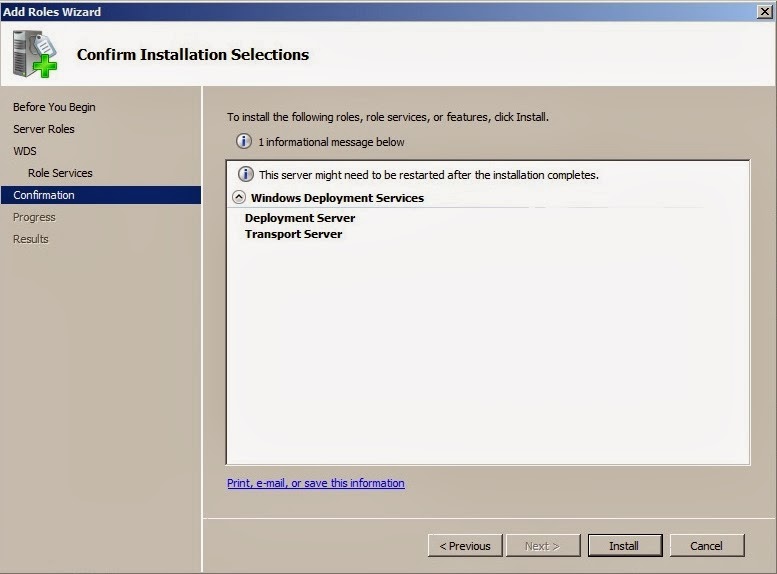Click info icon beside server restart message

click(x=246, y=174)
